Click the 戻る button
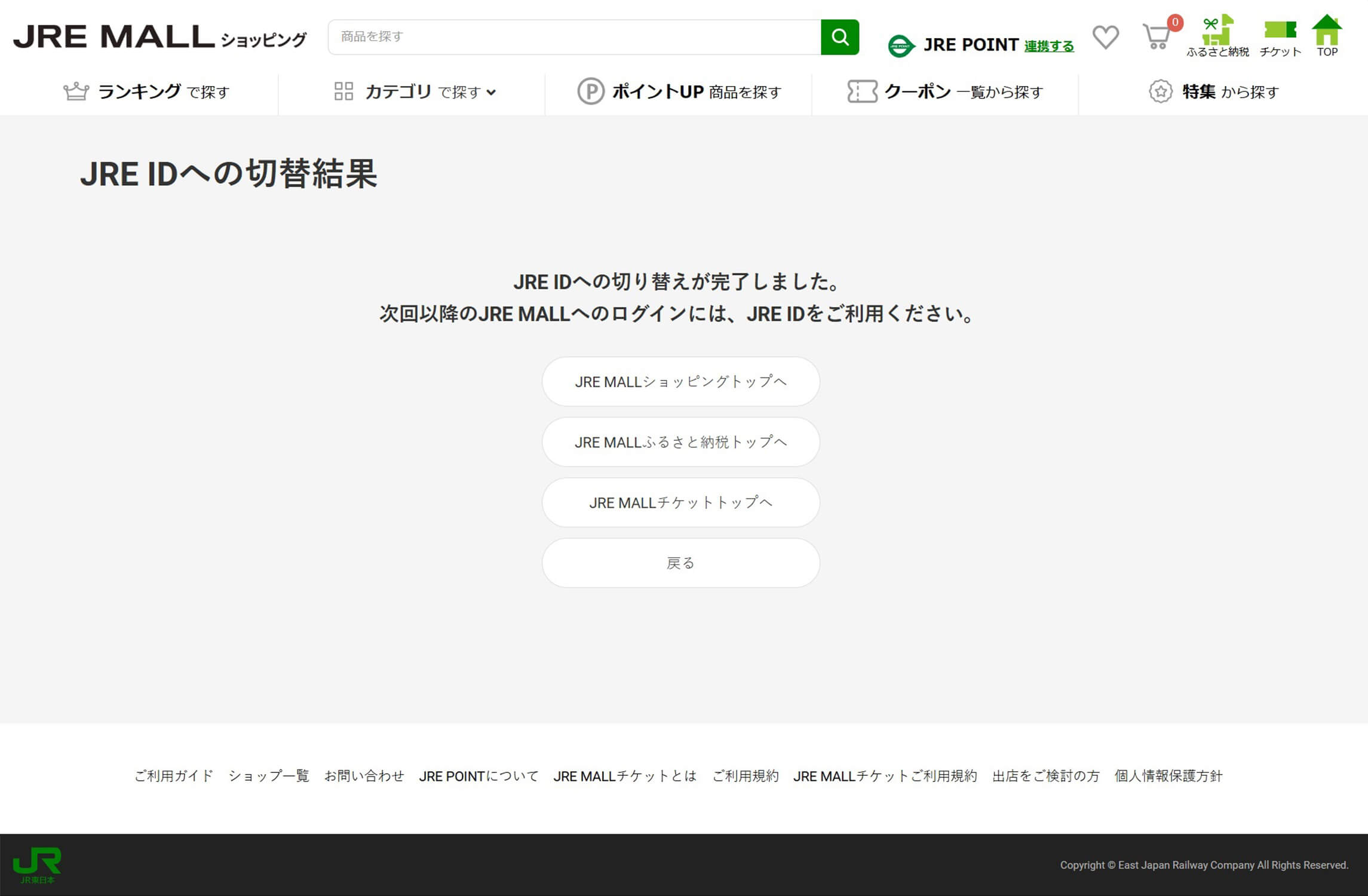Viewport: 1368px width, 896px height. point(680,563)
